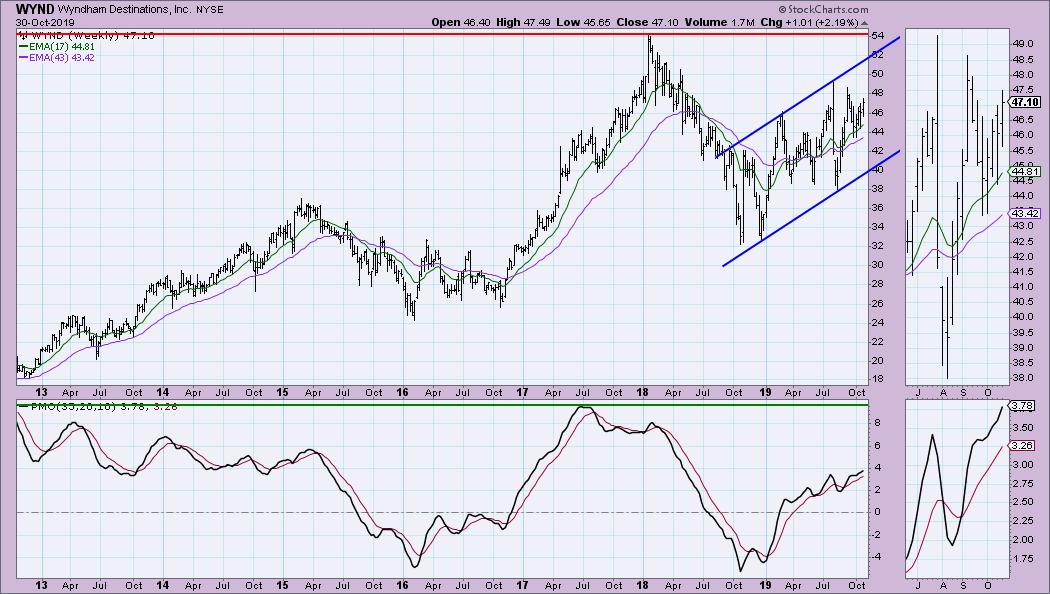Click the Close 47.10 value in header
The height and width of the screenshot is (594, 1050).
tap(647, 22)
